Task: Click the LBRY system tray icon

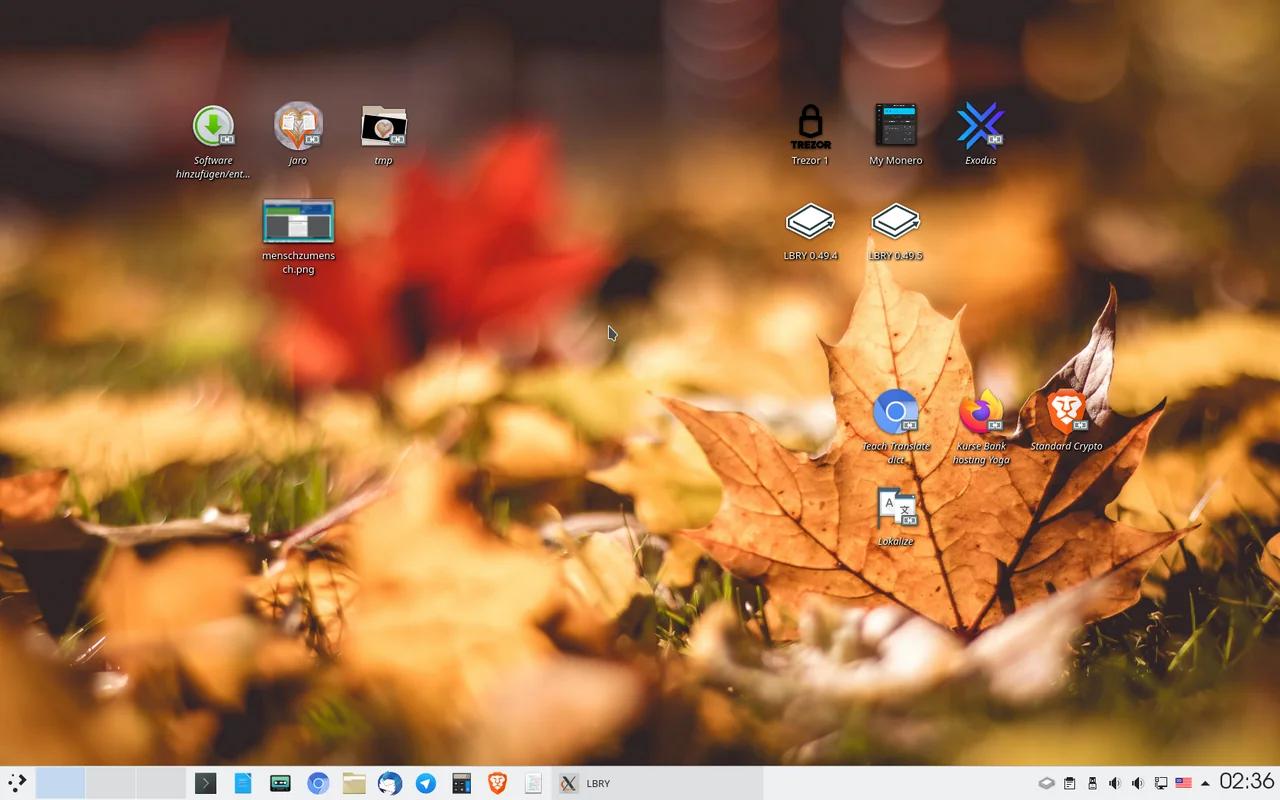Action: pyautogui.click(x=1046, y=783)
